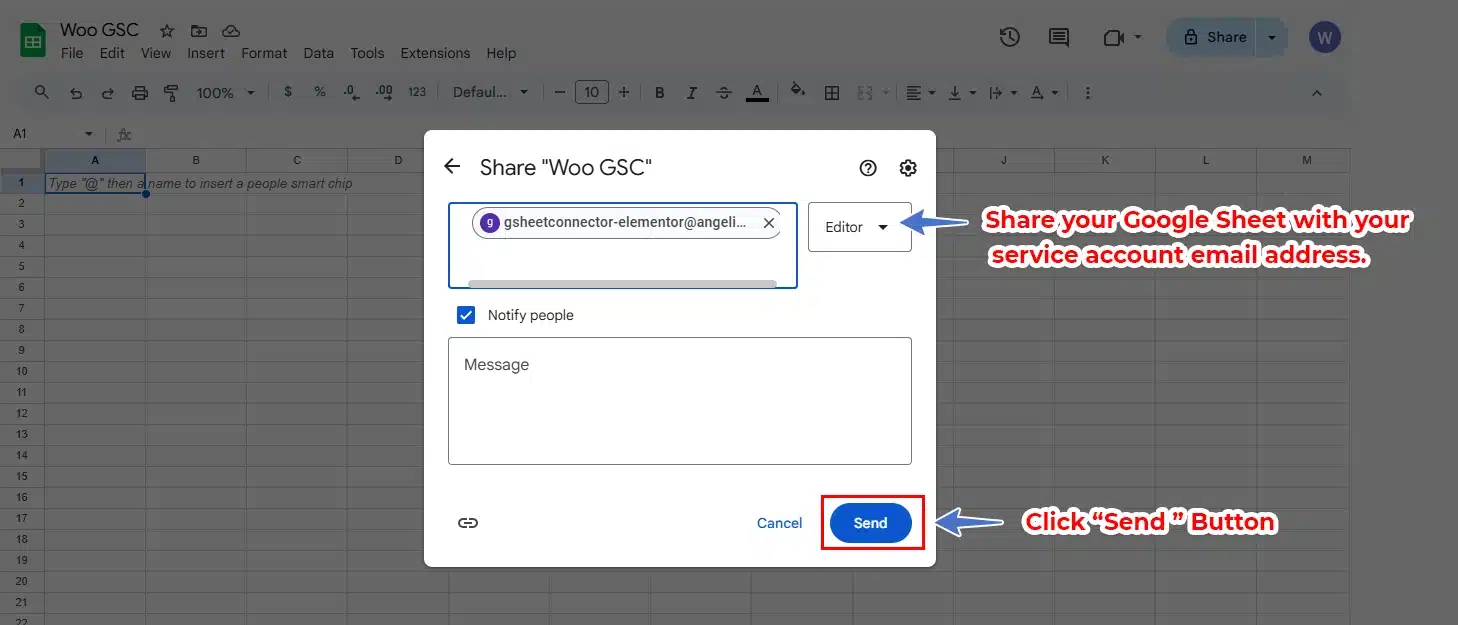
Task: Remove the gsheetconnector email chip
Action: coord(769,223)
